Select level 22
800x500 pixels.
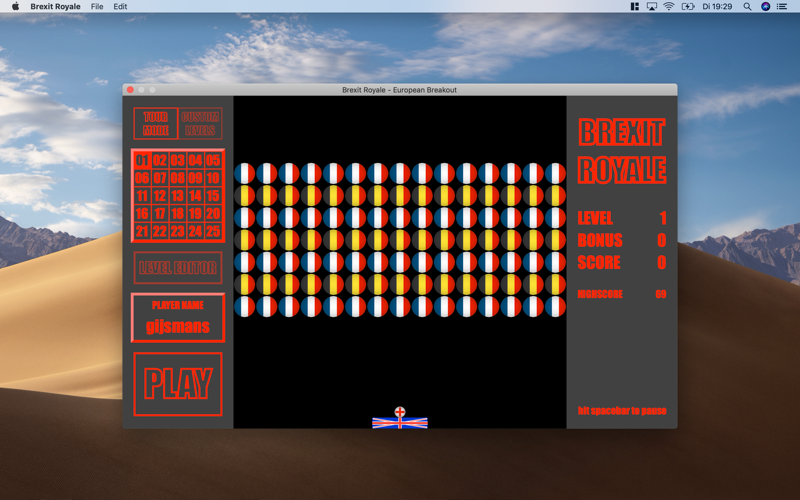click(x=160, y=231)
